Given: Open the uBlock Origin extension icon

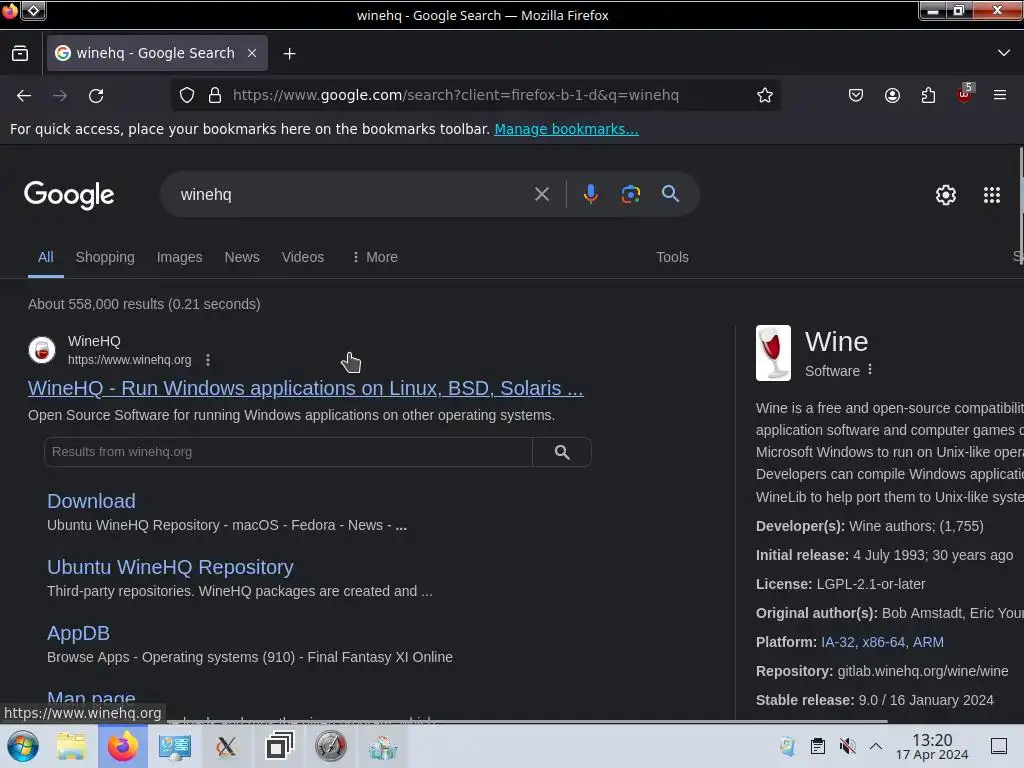Looking at the screenshot, I should point(965,94).
